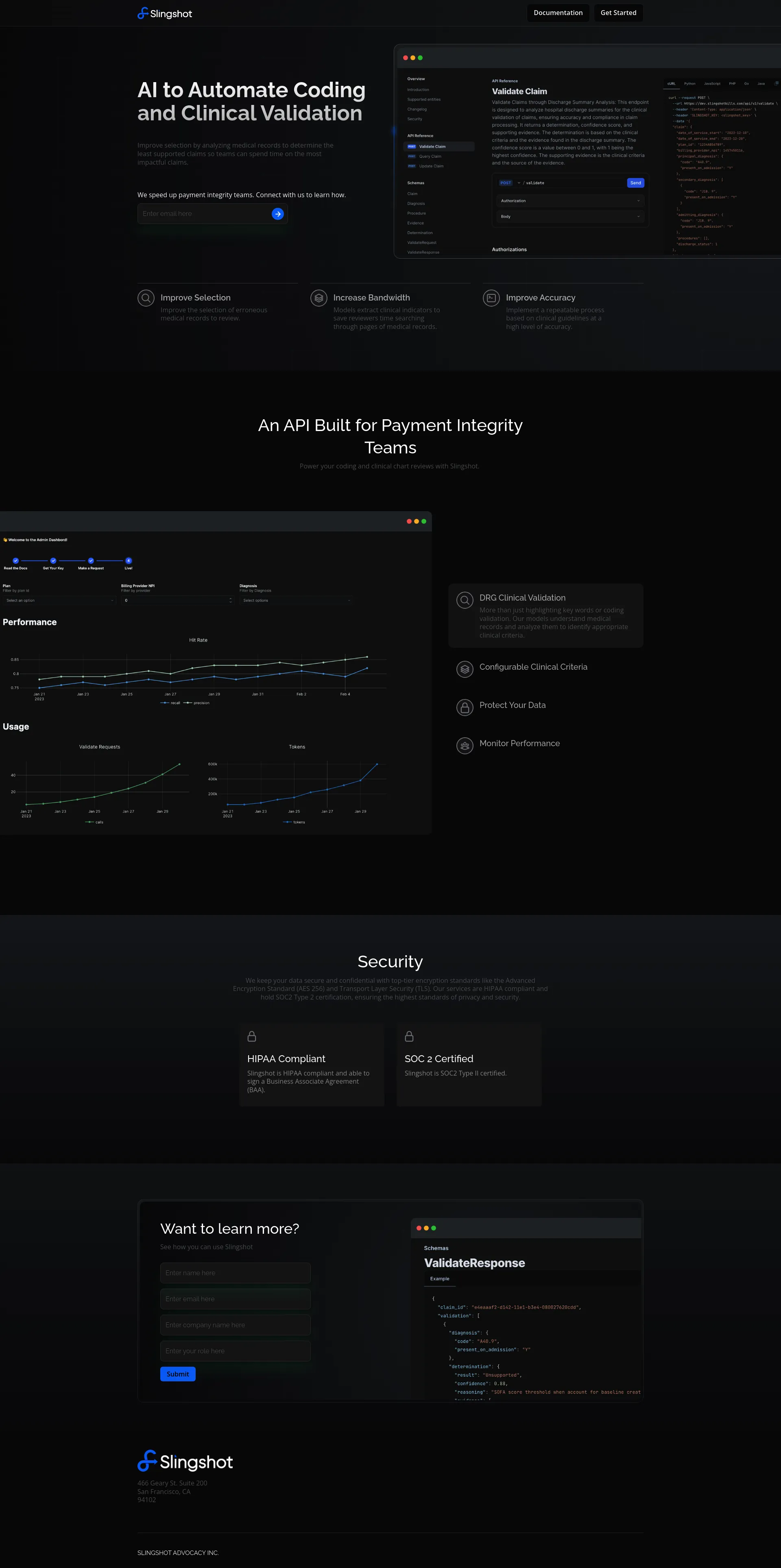
Task: Click the HIPAA Compliant lock icon
Action: click(x=252, y=1036)
